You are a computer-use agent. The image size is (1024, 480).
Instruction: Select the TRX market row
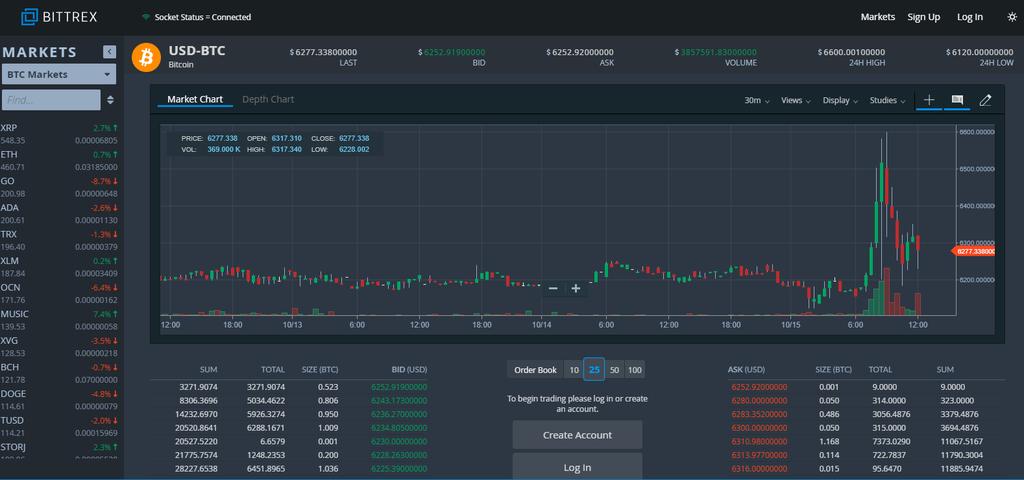pyautogui.click(x=59, y=240)
